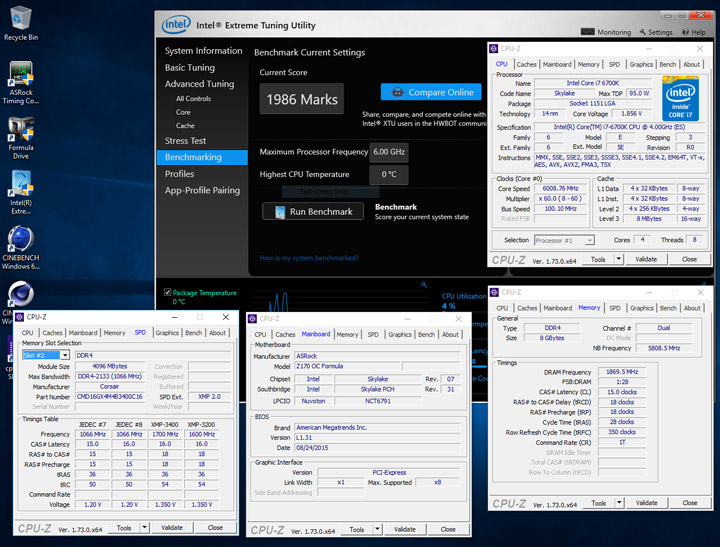
Task: Click Maximum Processor Frequency 6.00 GHz value
Action: coord(389,152)
